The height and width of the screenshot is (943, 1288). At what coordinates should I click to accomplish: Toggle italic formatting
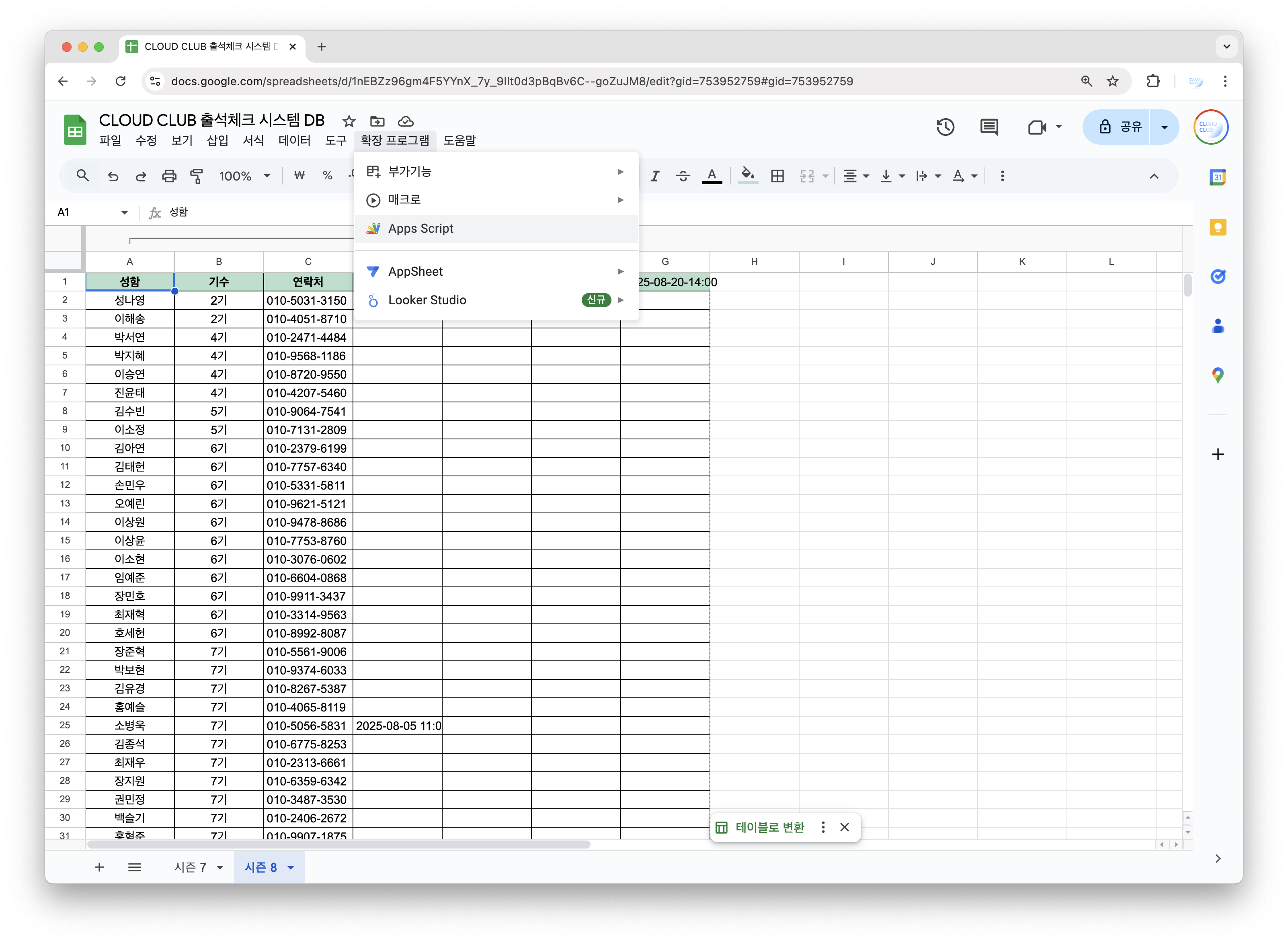[x=655, y=176]
